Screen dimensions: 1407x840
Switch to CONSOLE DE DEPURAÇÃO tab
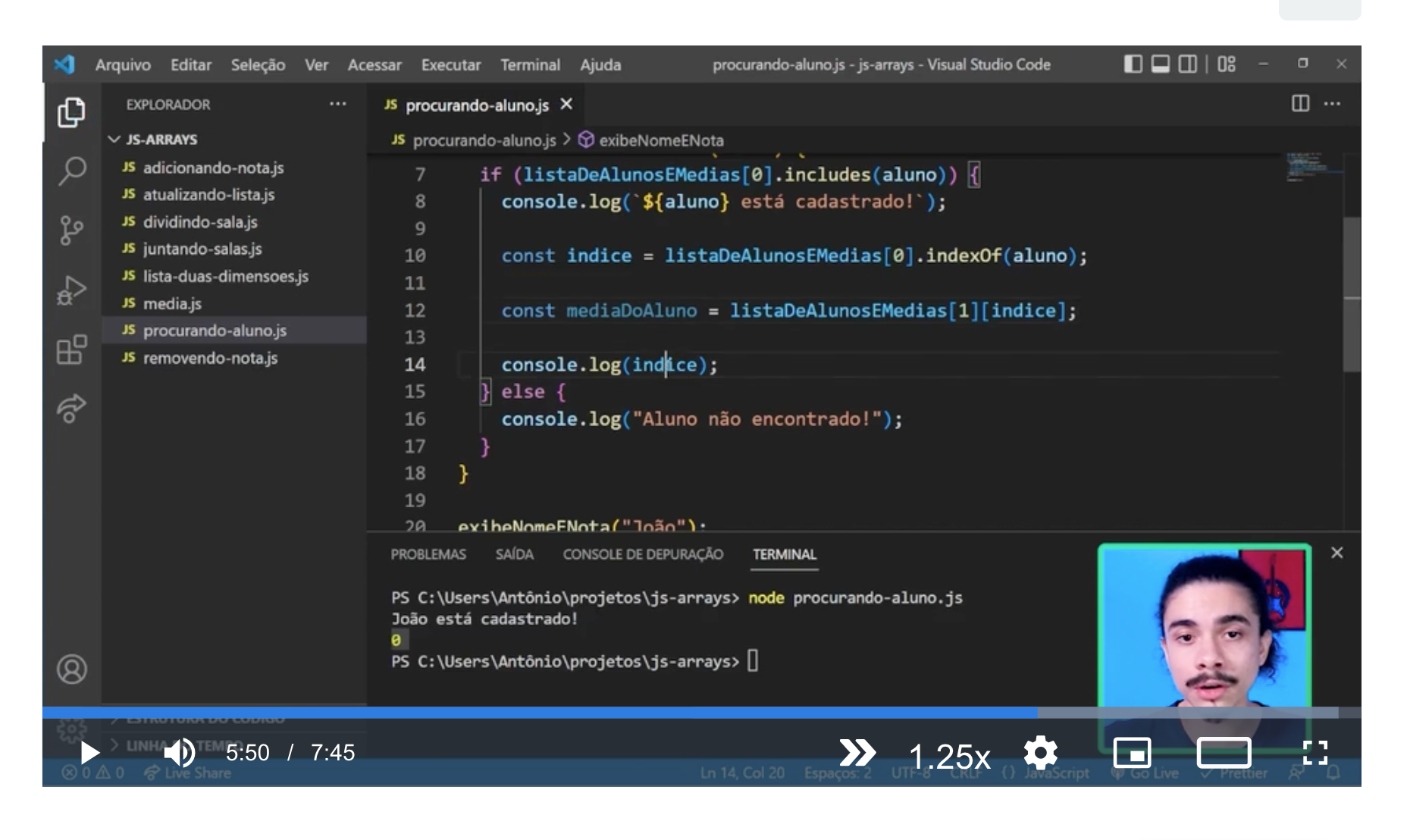(643, 554)
